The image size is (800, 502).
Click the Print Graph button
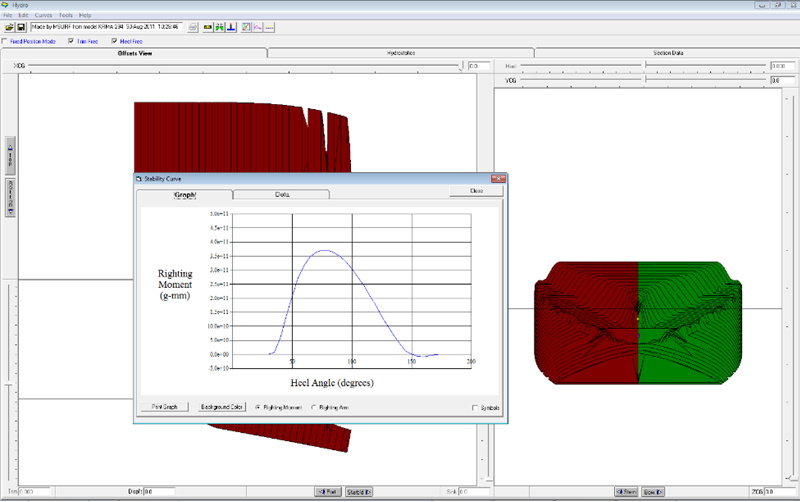point(164,407)
